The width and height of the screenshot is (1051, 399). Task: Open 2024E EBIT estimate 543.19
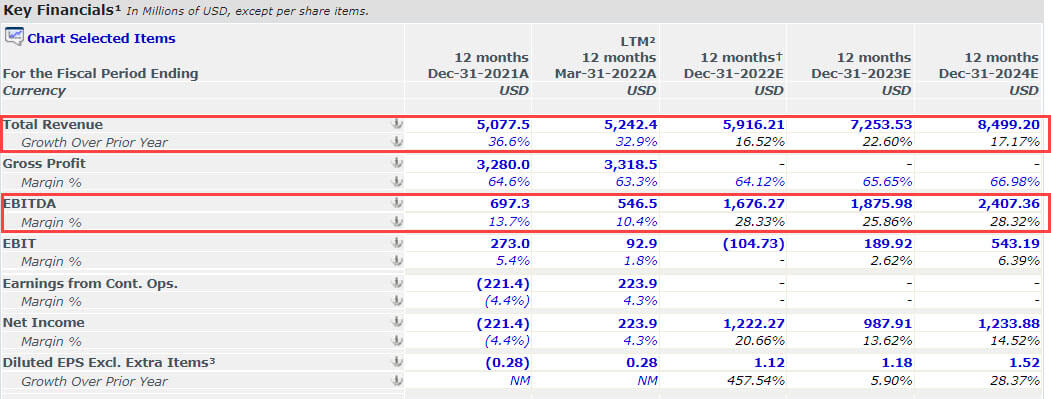coord(1015,243)
